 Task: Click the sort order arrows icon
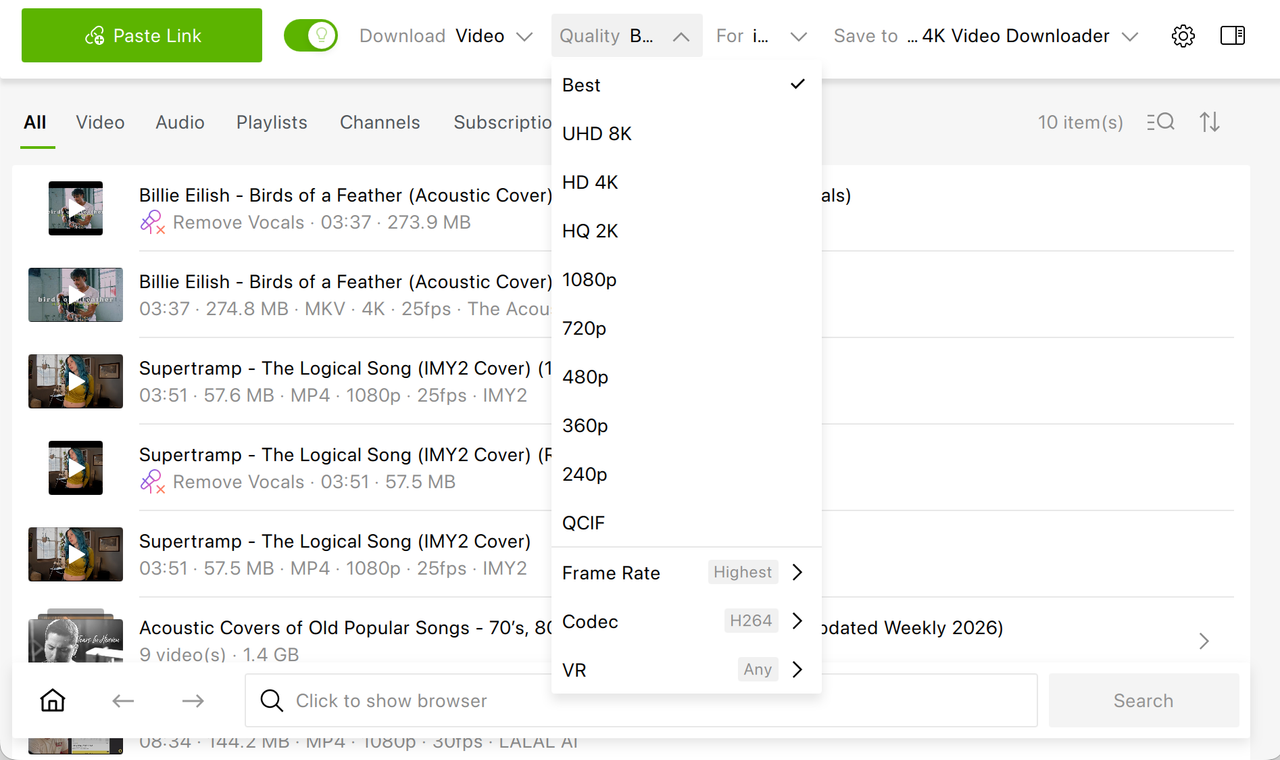coord(1210,122)
